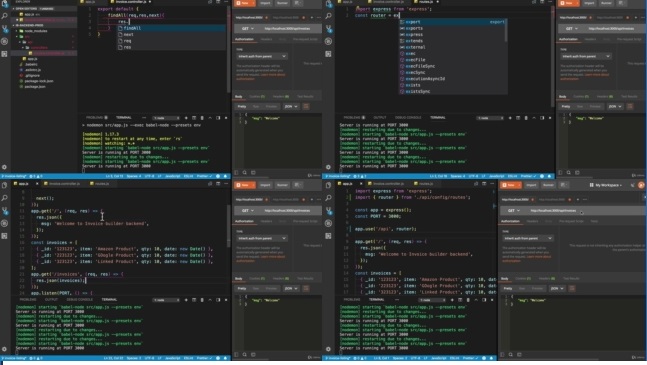The width and height of the screenshot is (647, 365).
Task: Open package.json from the Explorer tree
Action: point(35,87)
